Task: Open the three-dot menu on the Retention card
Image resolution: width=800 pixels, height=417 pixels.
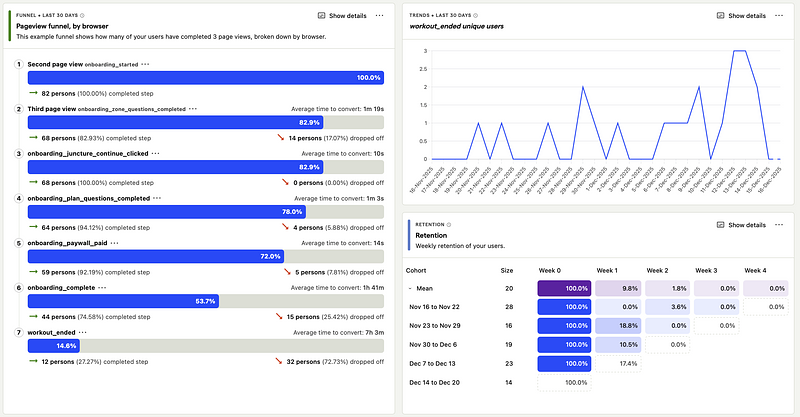Action: tap(778, 225)
